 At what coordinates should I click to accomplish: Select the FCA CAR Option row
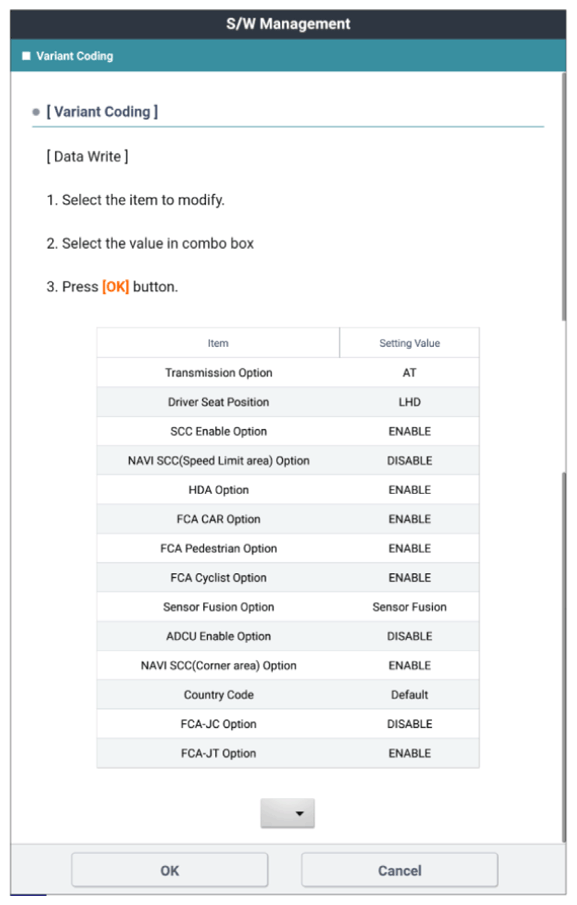coord(288,519)
